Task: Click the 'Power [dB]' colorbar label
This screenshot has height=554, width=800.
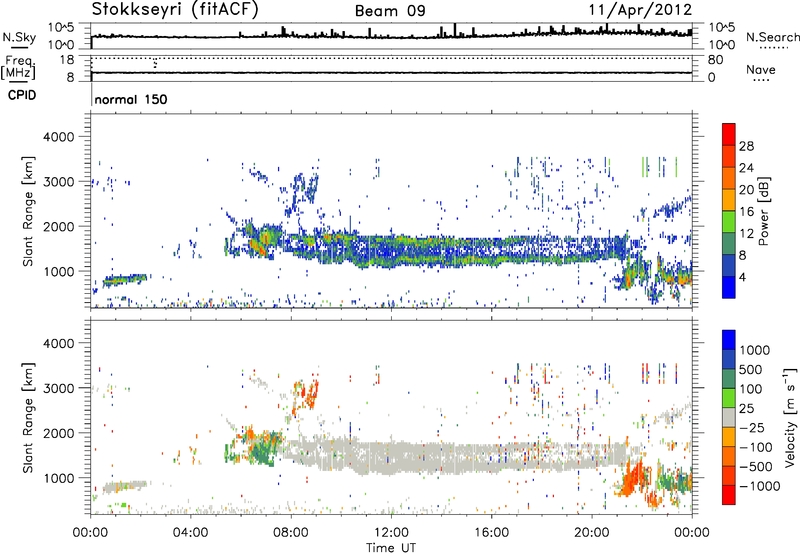Action: [764, 211]
